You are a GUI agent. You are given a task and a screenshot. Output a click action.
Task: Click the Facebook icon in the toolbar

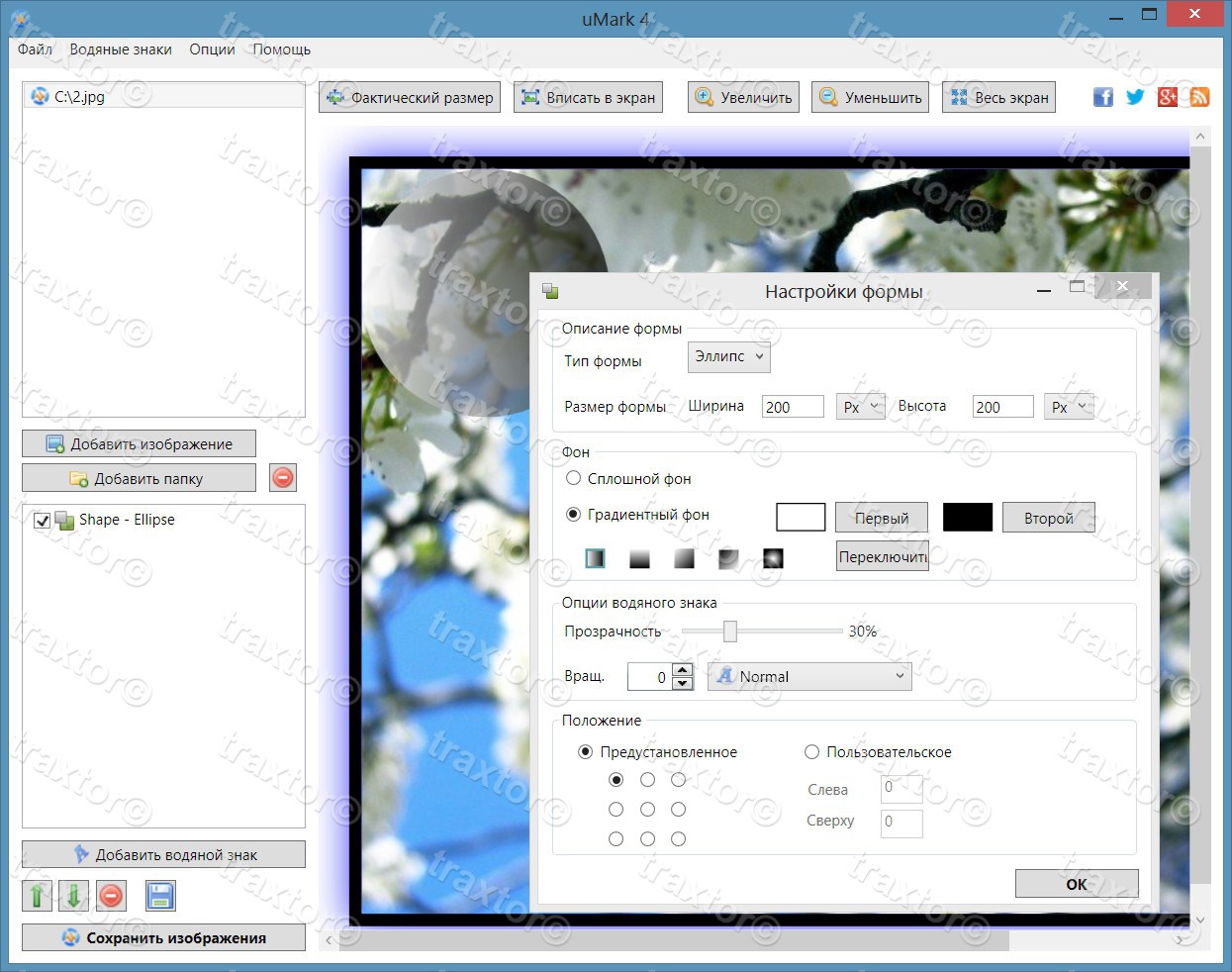[x=1102, y=97]
